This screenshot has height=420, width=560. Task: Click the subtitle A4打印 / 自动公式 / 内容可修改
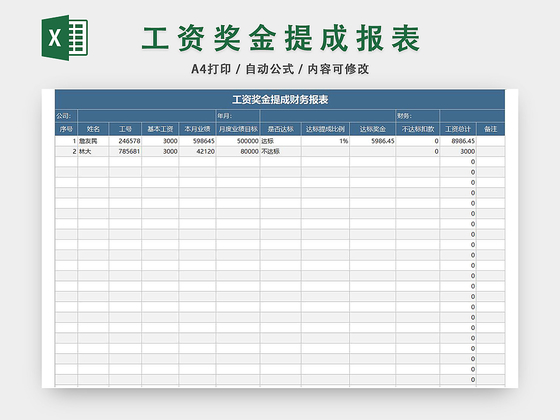[x=280, y=69]
